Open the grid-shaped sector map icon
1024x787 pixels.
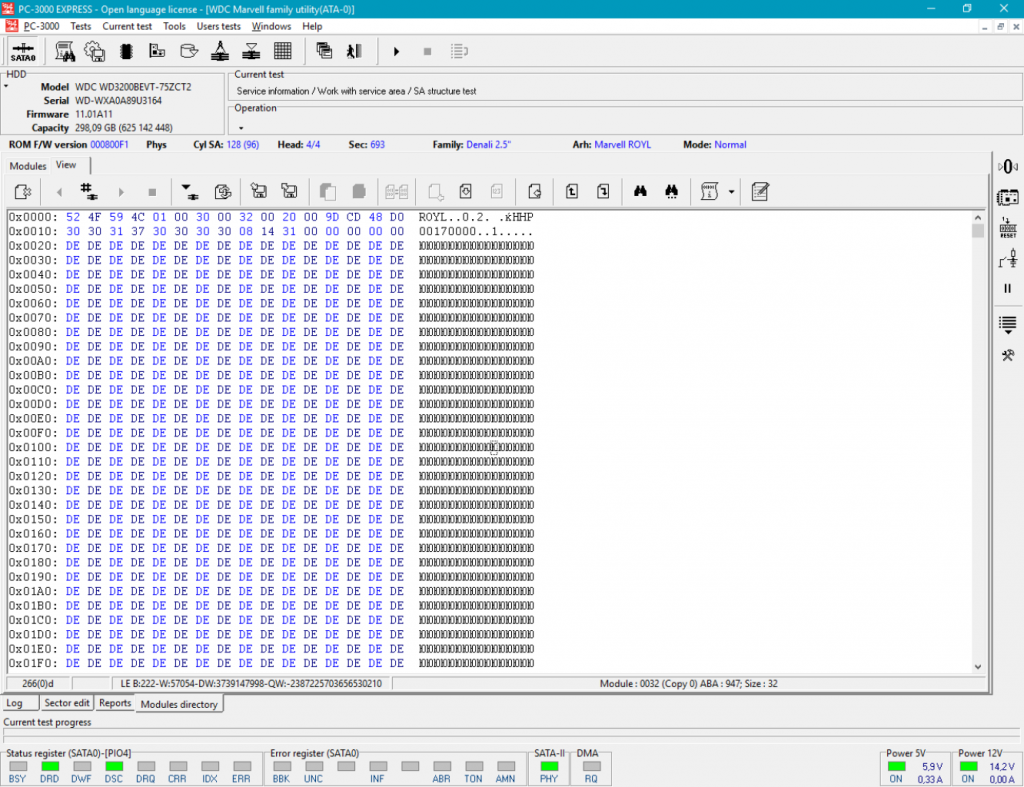click(282, 51)
